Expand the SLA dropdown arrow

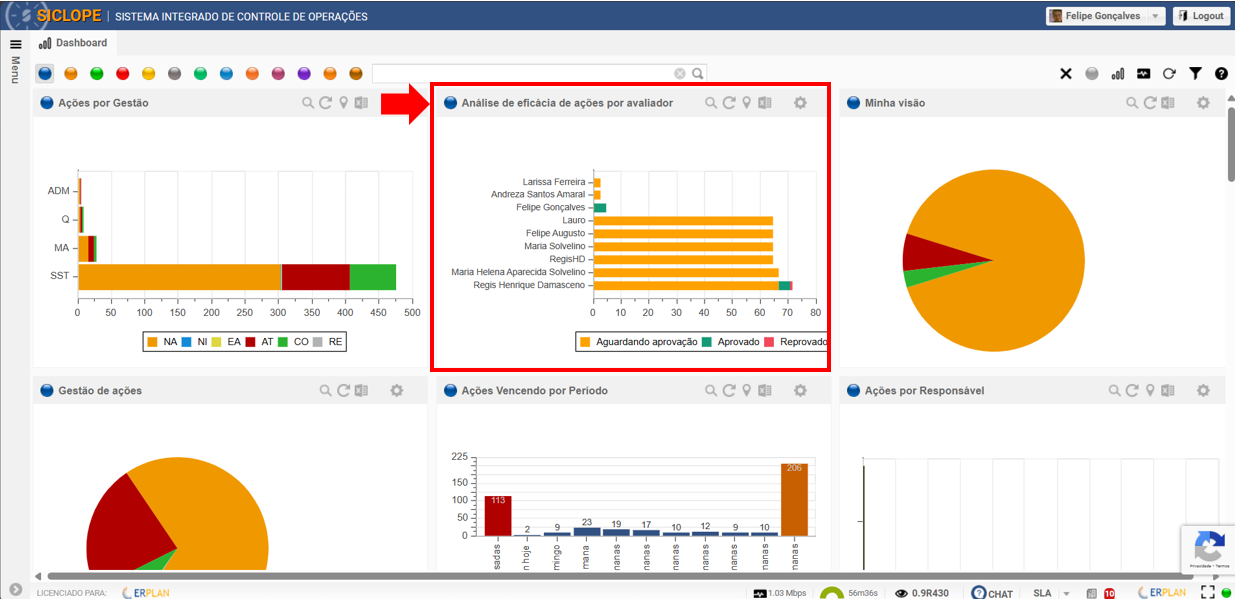click(1066, 593)
